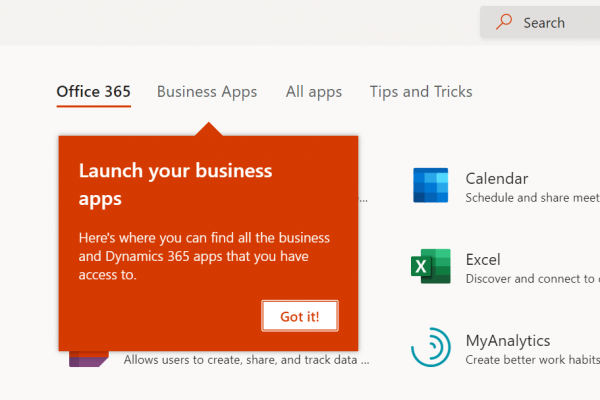
Task: Dismiss the callout with Got it!
Action: (x=300, y=316)
